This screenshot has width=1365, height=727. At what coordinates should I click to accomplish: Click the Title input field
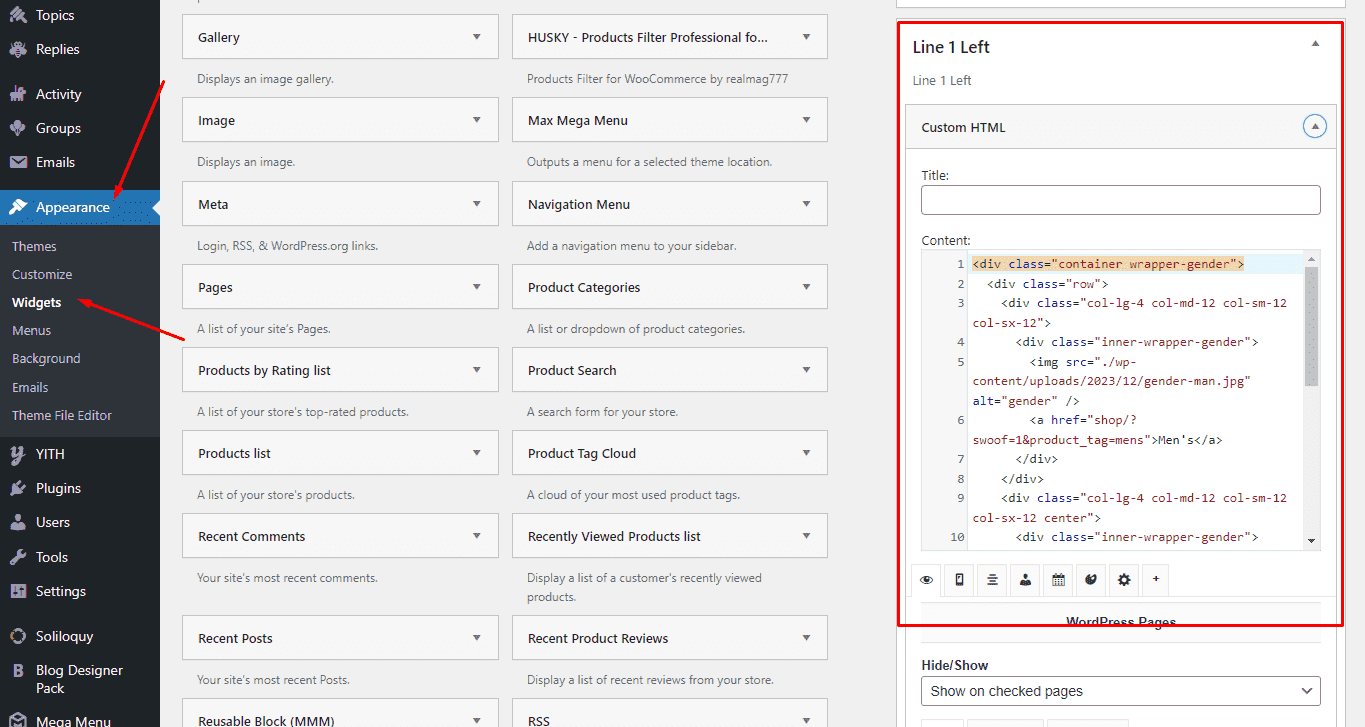1120,200
